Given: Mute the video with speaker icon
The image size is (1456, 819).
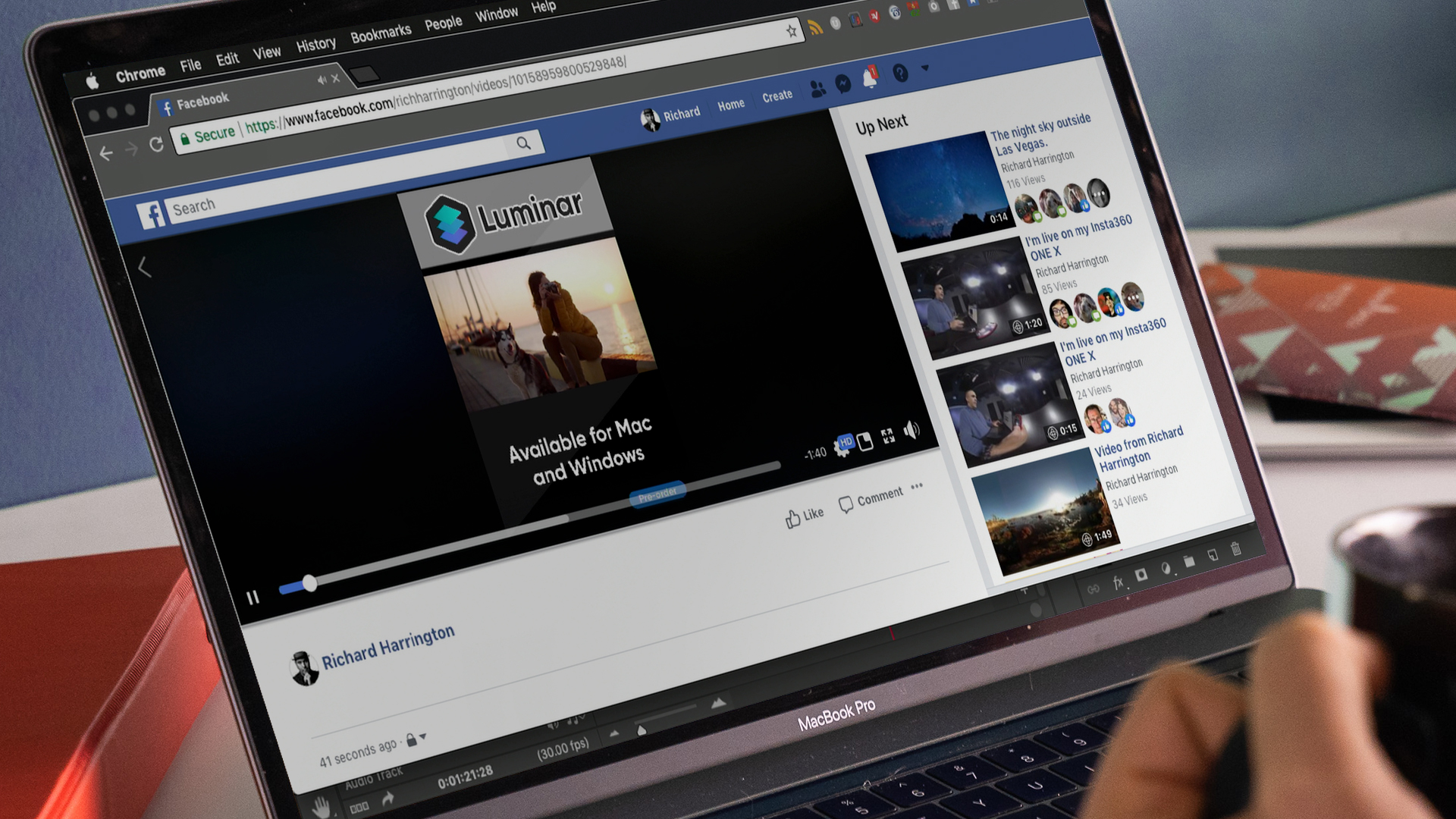Looking at the screenshot, I should (x=912, y=430).
